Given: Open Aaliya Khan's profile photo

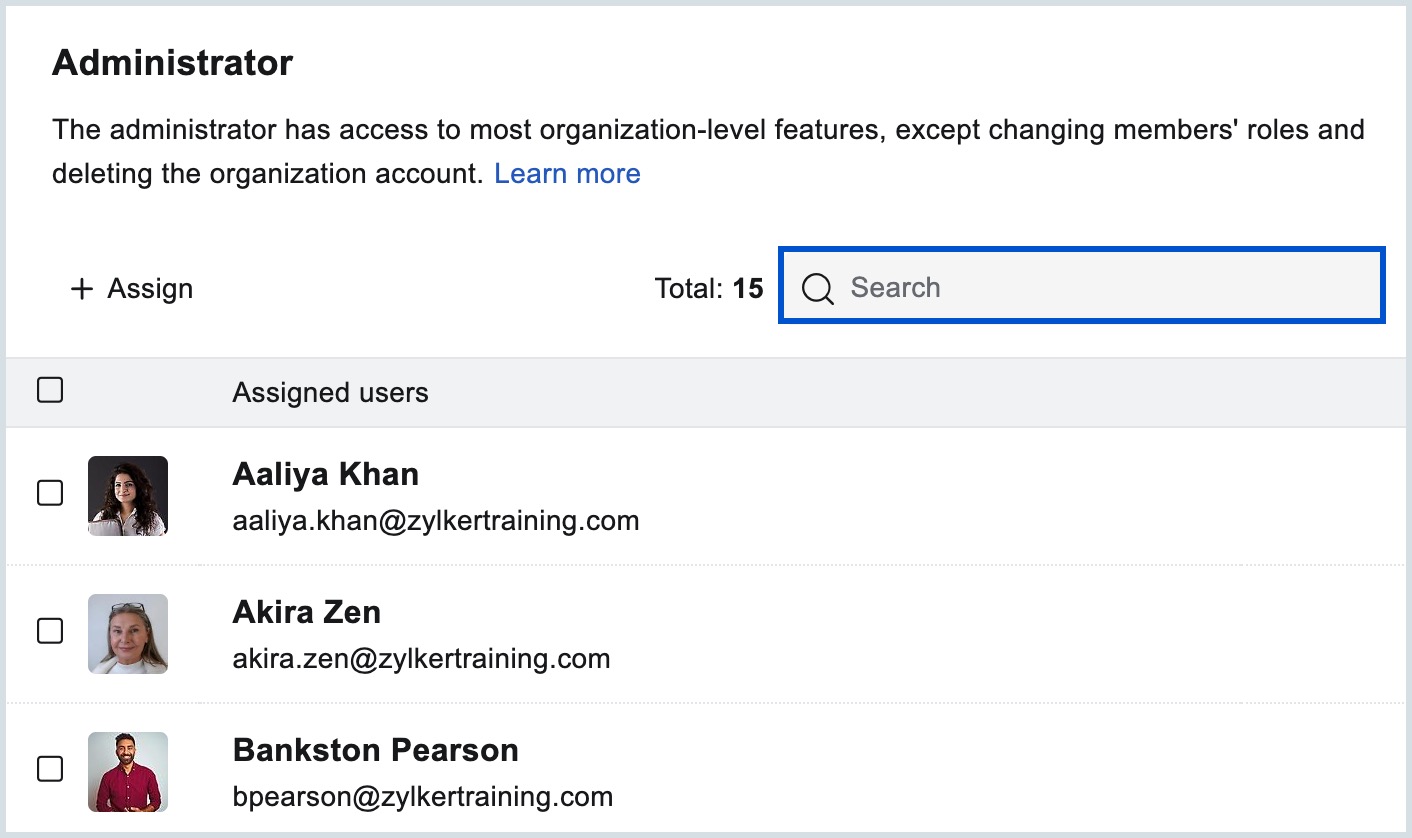Looking at the screenshot, I should [x=128, y=496].
